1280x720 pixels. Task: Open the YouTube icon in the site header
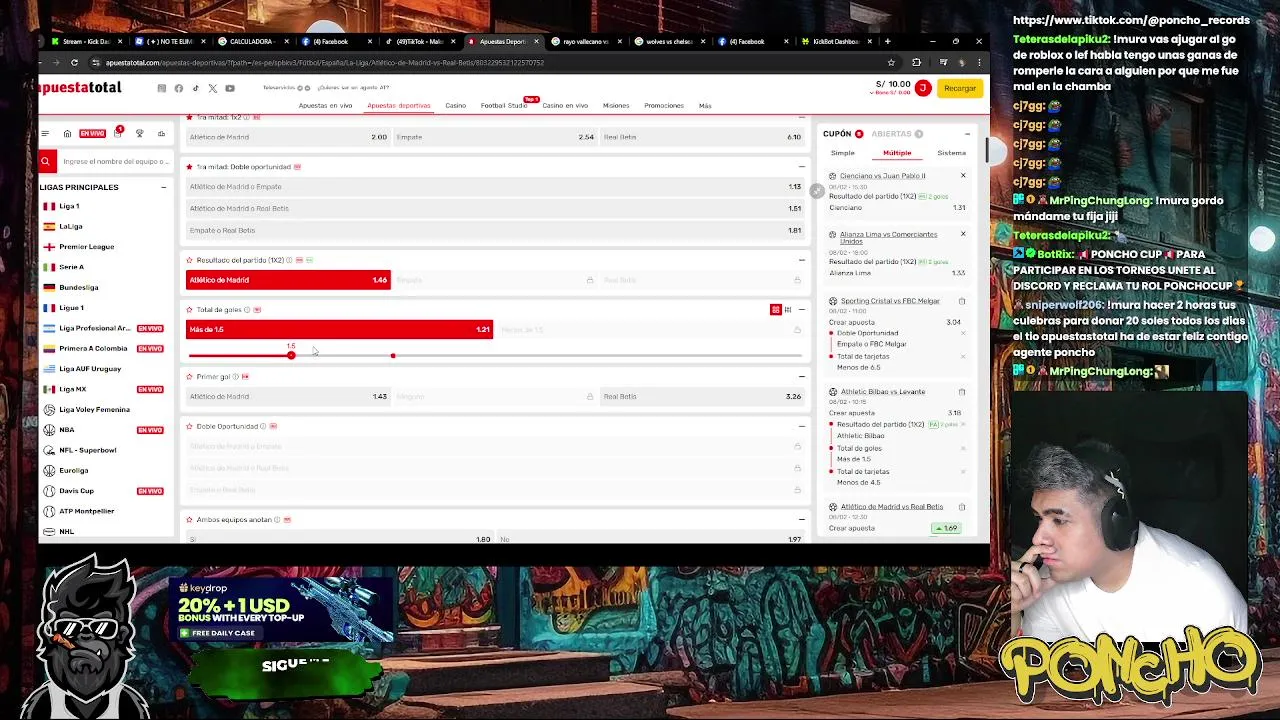tap(230, 88)
